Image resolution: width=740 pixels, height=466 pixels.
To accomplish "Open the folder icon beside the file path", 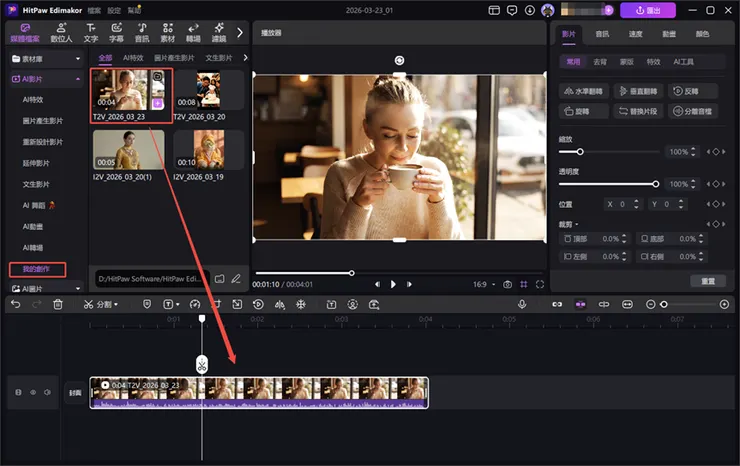I will pos(220,278).
